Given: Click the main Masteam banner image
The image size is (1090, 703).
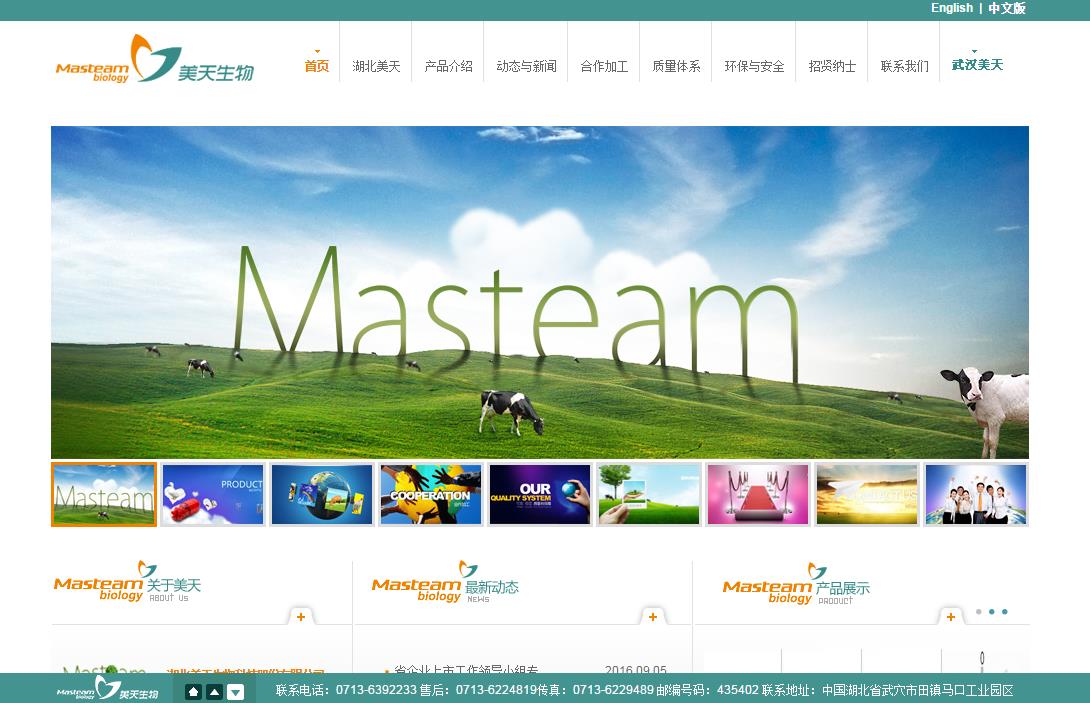Looking at the screenshot, I should point(540,292).
